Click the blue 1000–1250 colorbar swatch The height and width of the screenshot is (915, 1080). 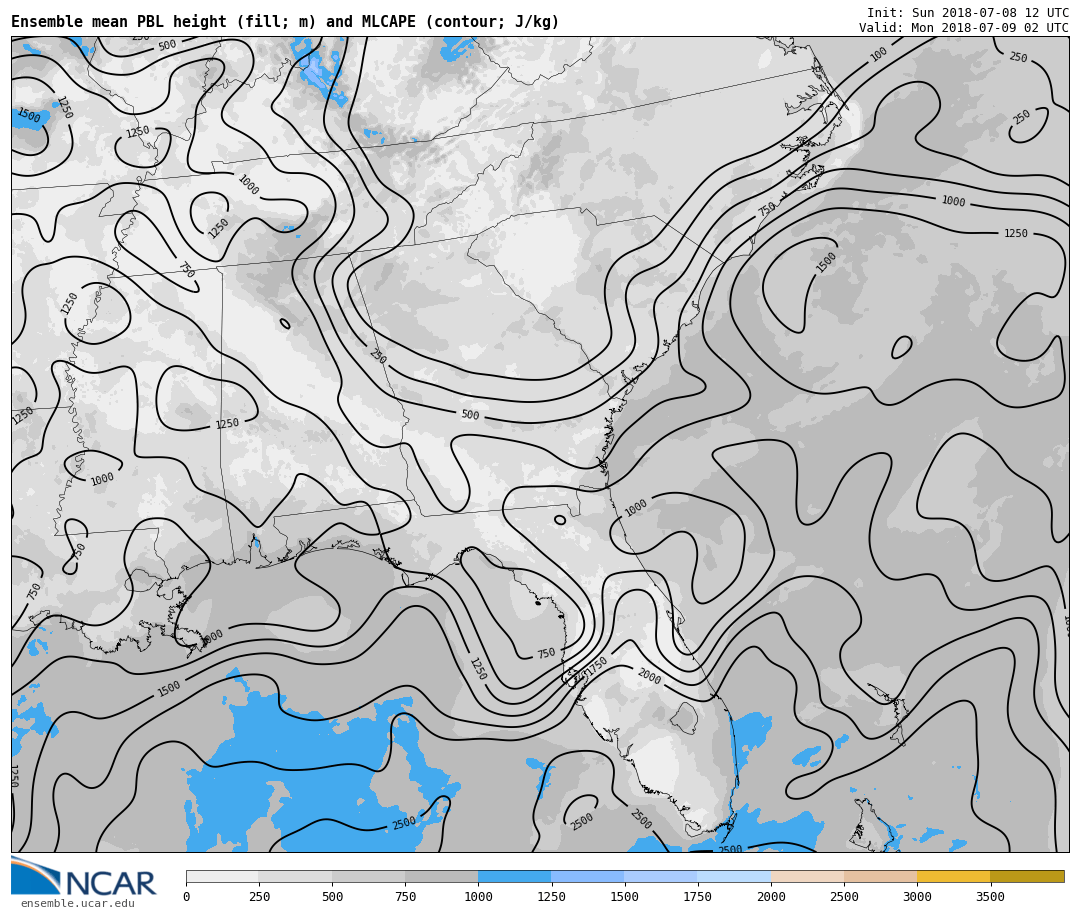coord(514,876)
